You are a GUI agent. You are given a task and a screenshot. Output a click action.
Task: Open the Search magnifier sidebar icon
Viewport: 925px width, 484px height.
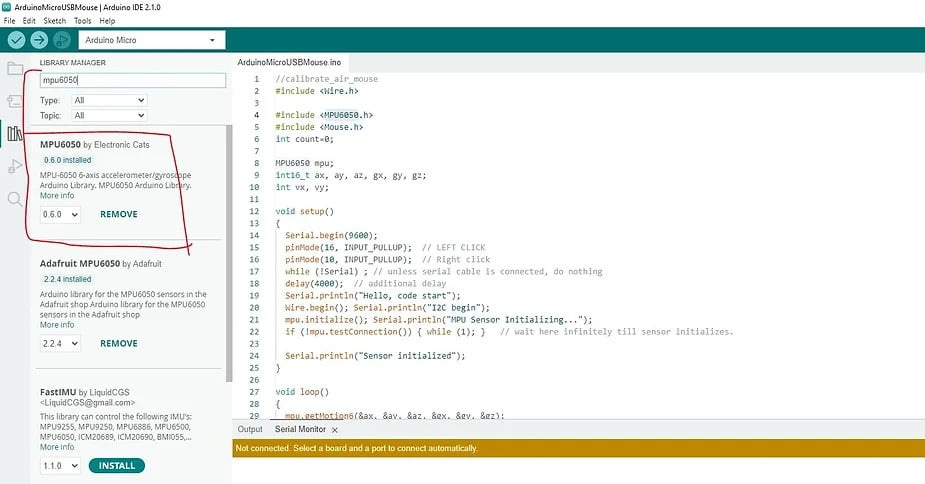[x=15, y=199]
